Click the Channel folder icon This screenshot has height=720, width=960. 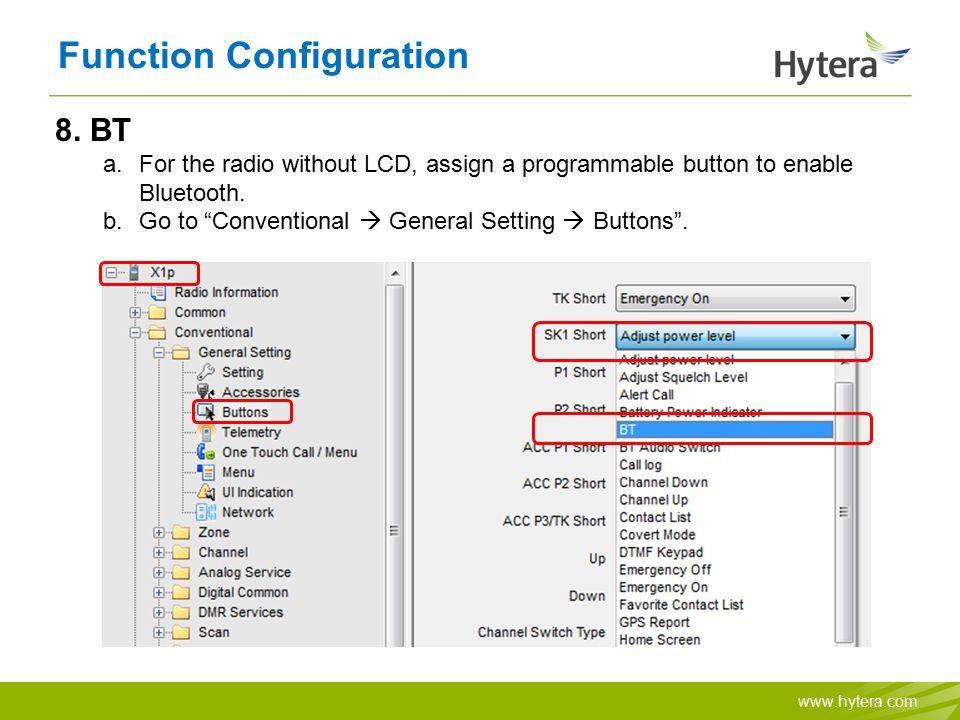click(181, 553)
